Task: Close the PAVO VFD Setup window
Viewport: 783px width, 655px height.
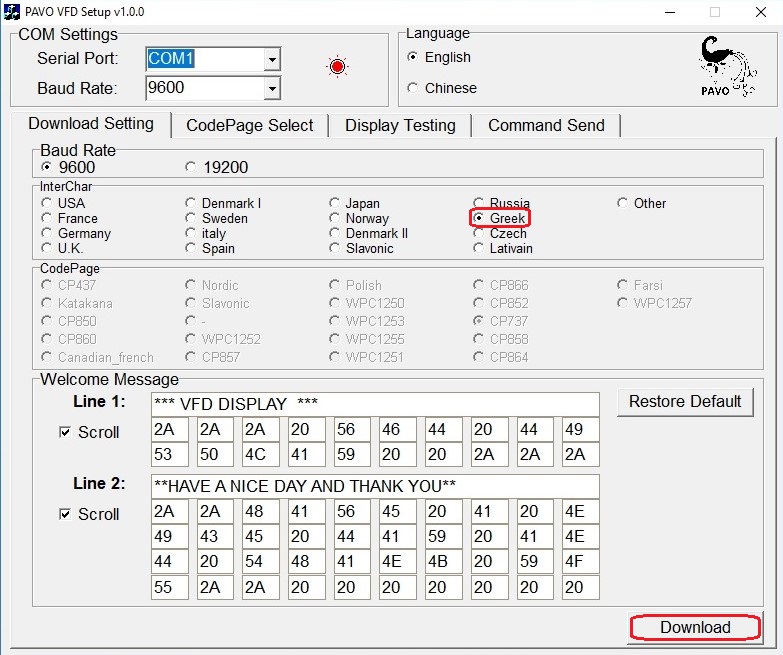Action: coord(761,12)
